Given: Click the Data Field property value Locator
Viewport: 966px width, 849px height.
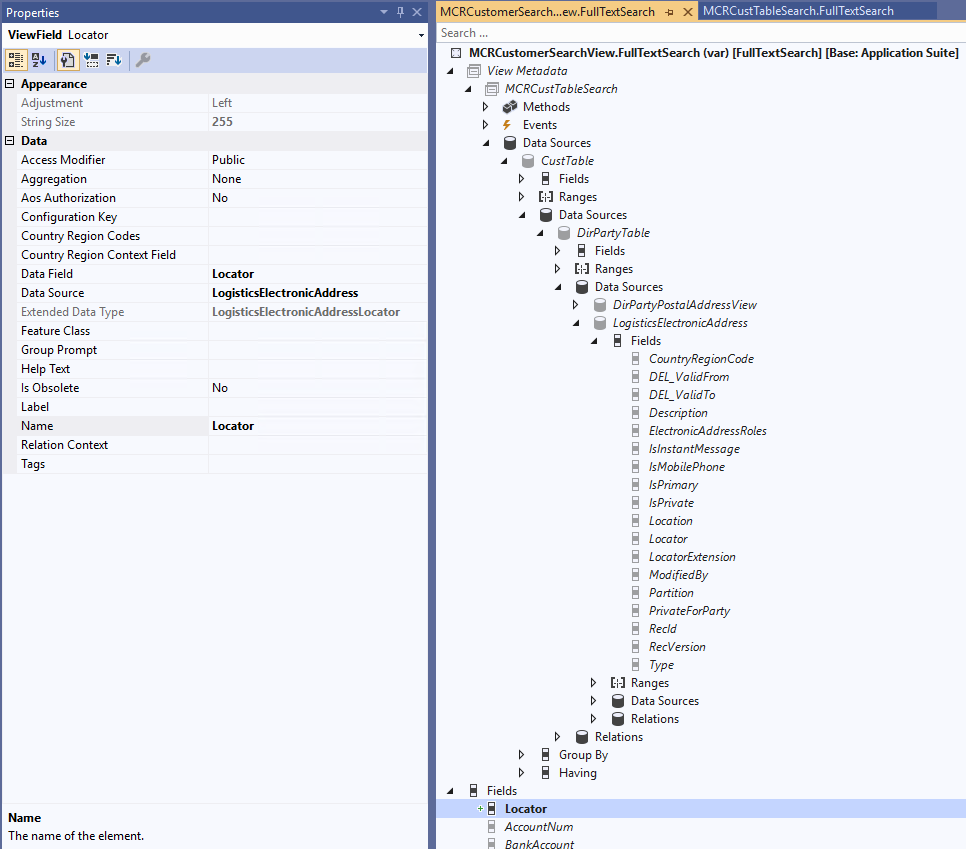Looking at the screenshot, I should (232, 273).
